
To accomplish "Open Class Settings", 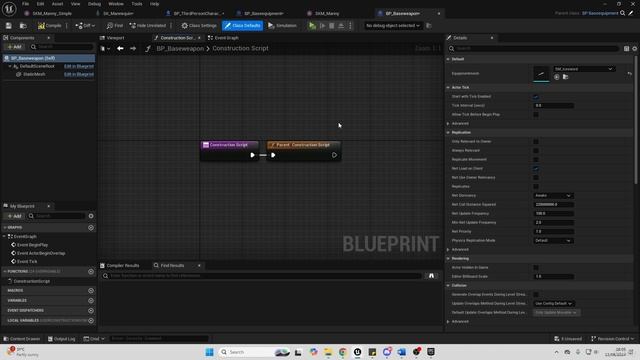I will [x=199, y=25].
